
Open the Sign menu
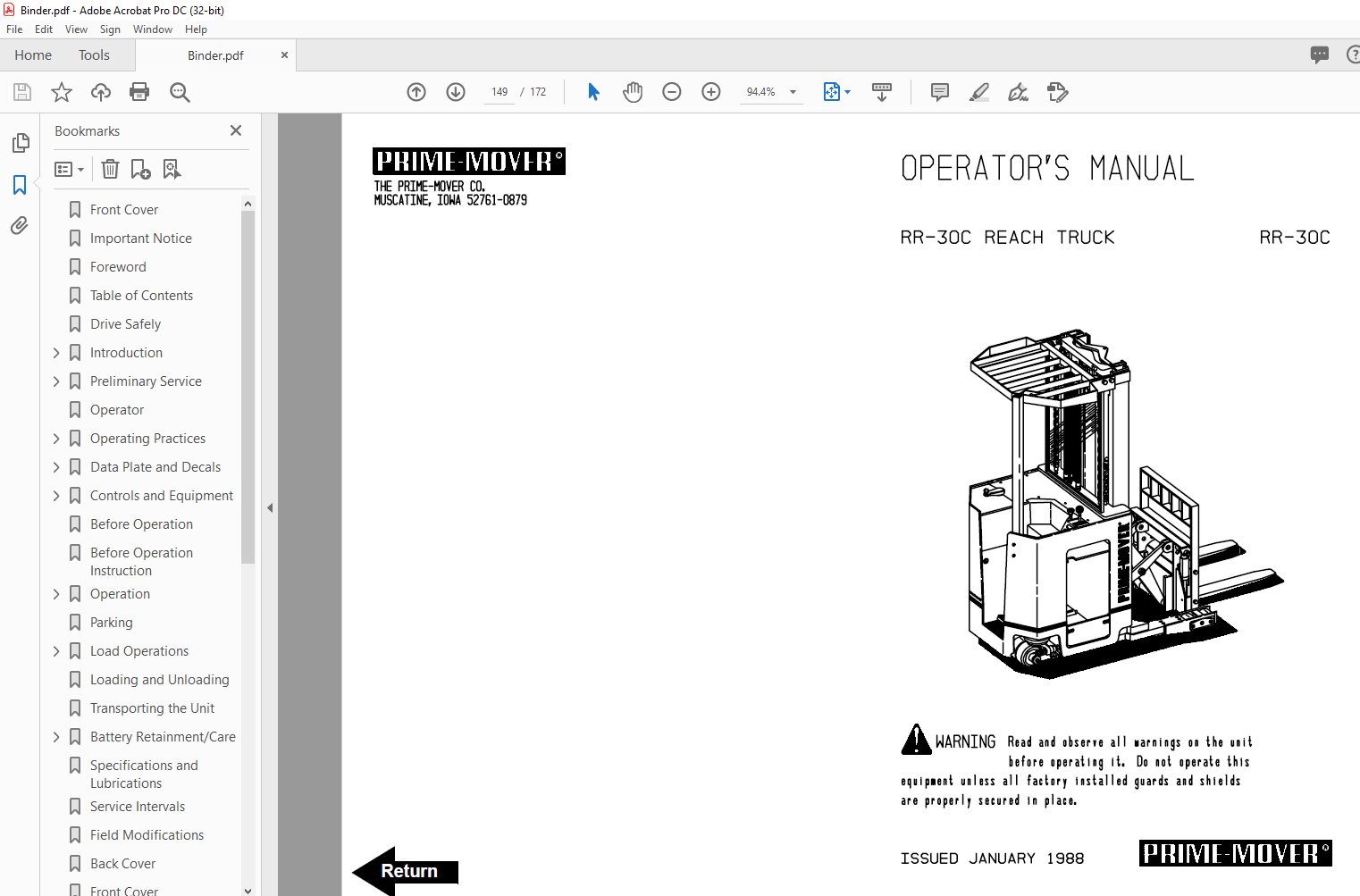coord(110,29)
